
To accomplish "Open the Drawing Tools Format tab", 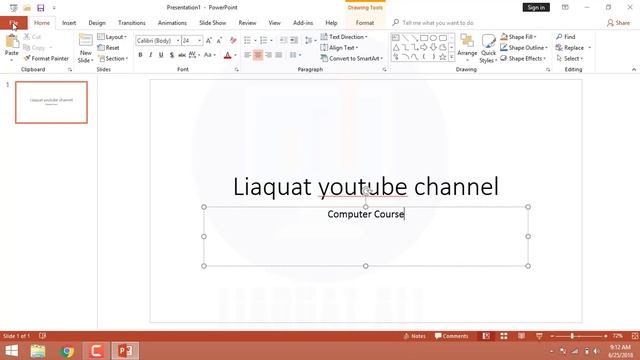I will pos(365,23).
